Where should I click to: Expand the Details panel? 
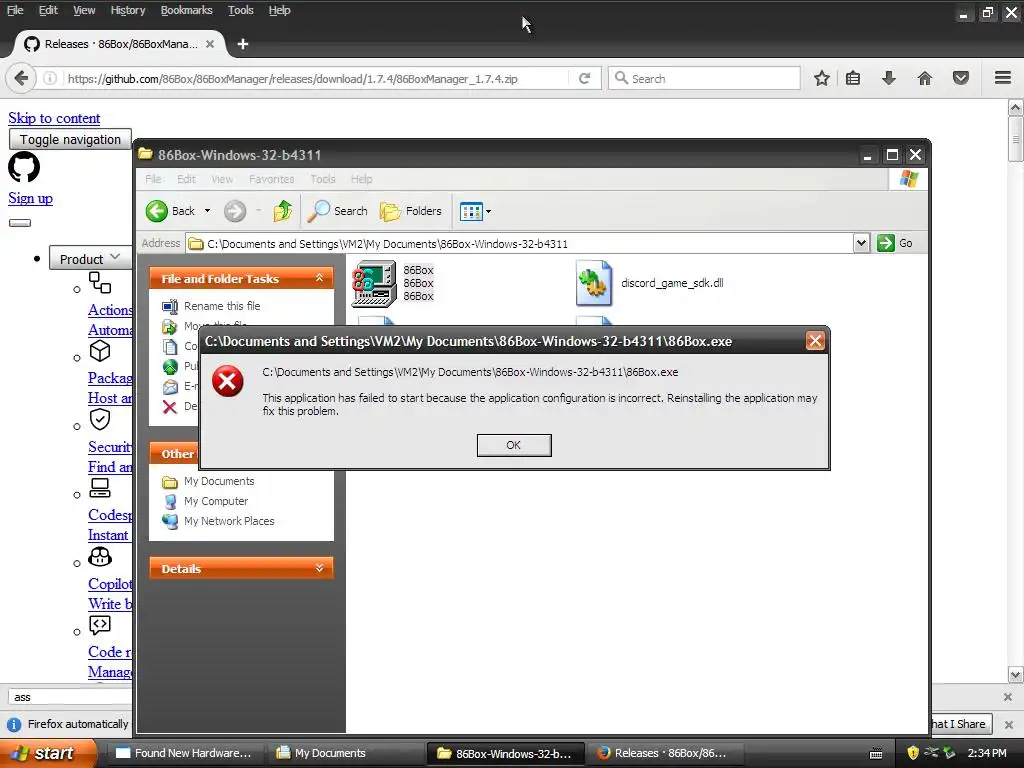click(x=319, y=568)
